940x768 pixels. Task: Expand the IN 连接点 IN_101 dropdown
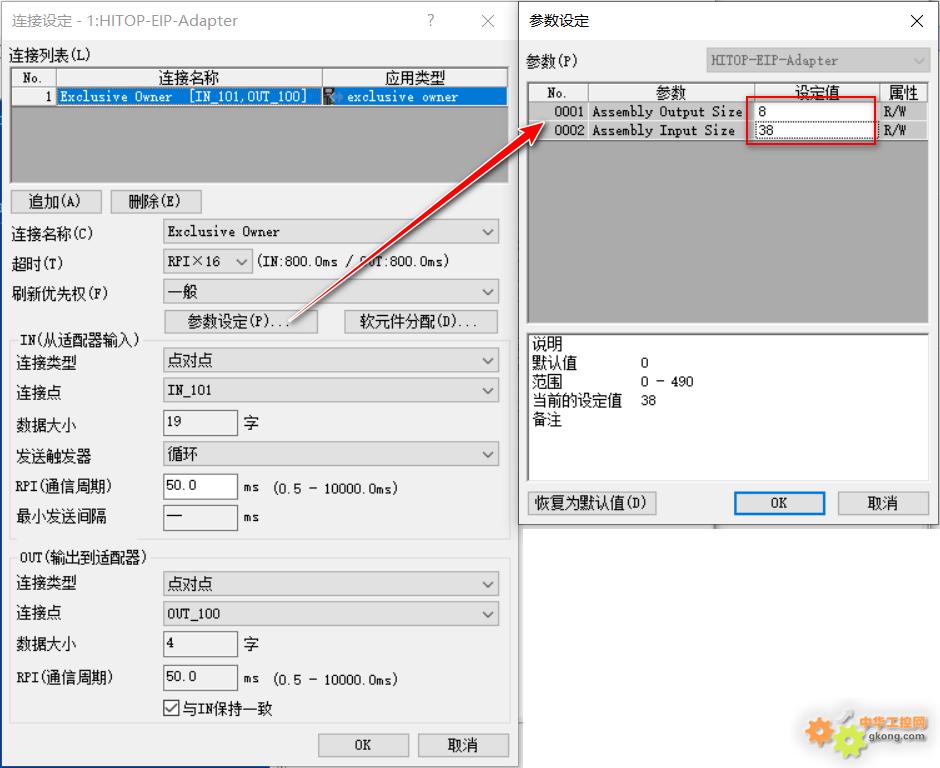488,391
